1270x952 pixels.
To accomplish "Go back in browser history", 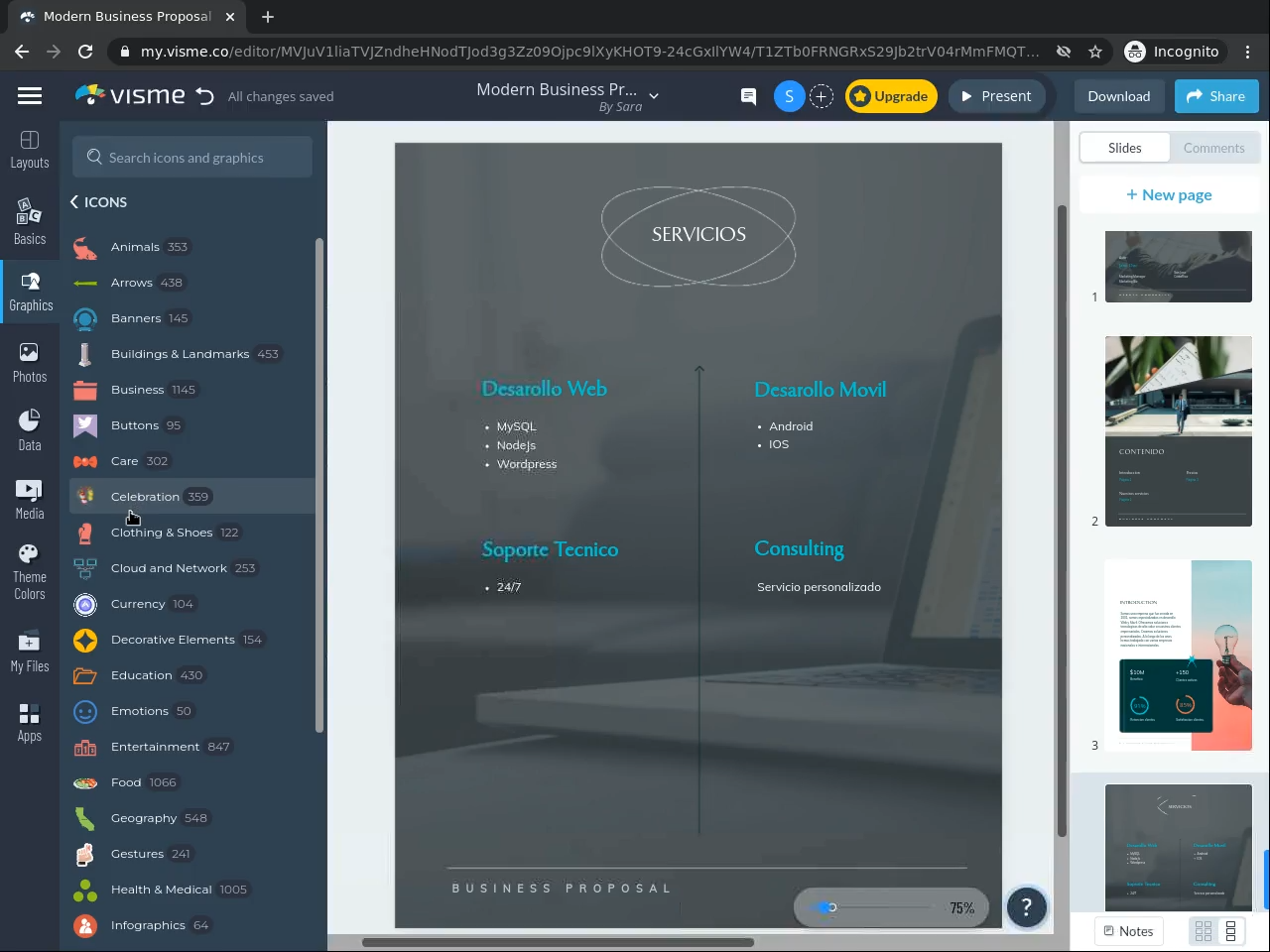I will point(22,52).
